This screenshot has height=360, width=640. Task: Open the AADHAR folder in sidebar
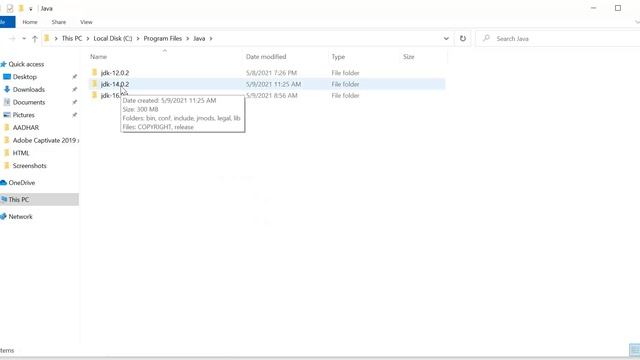[26, 127]
